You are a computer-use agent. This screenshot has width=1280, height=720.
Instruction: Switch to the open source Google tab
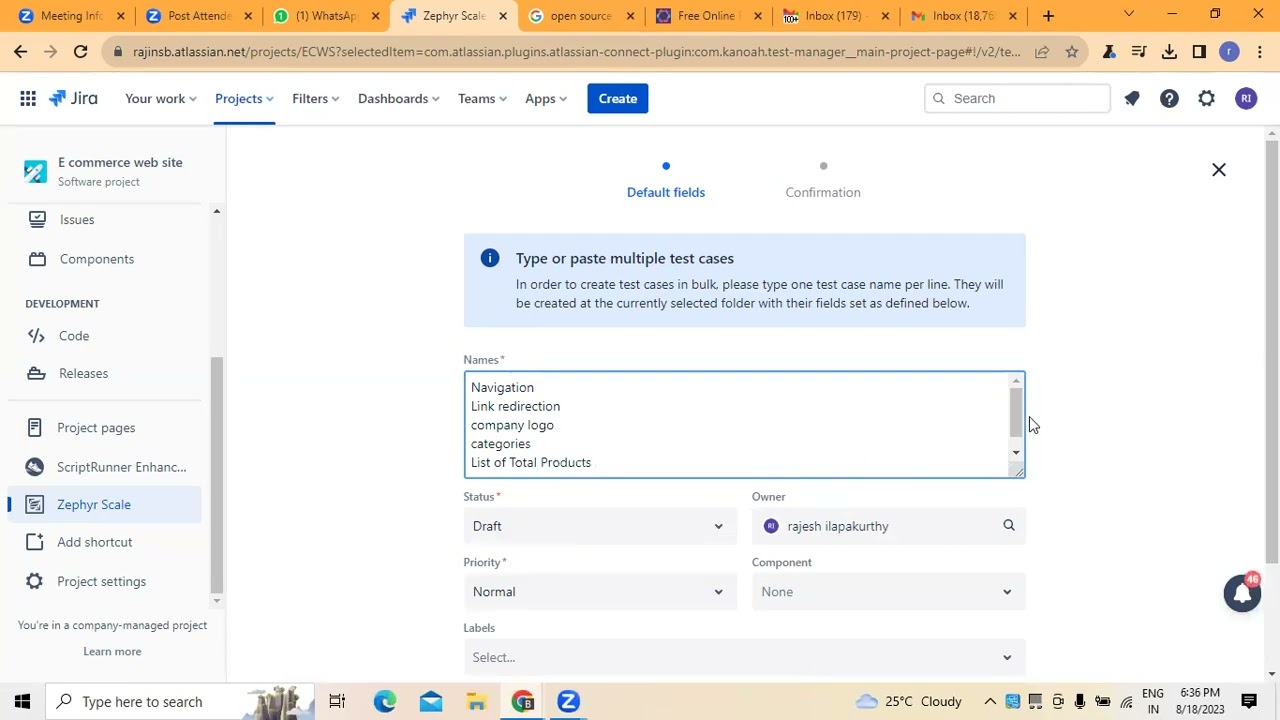580,16
